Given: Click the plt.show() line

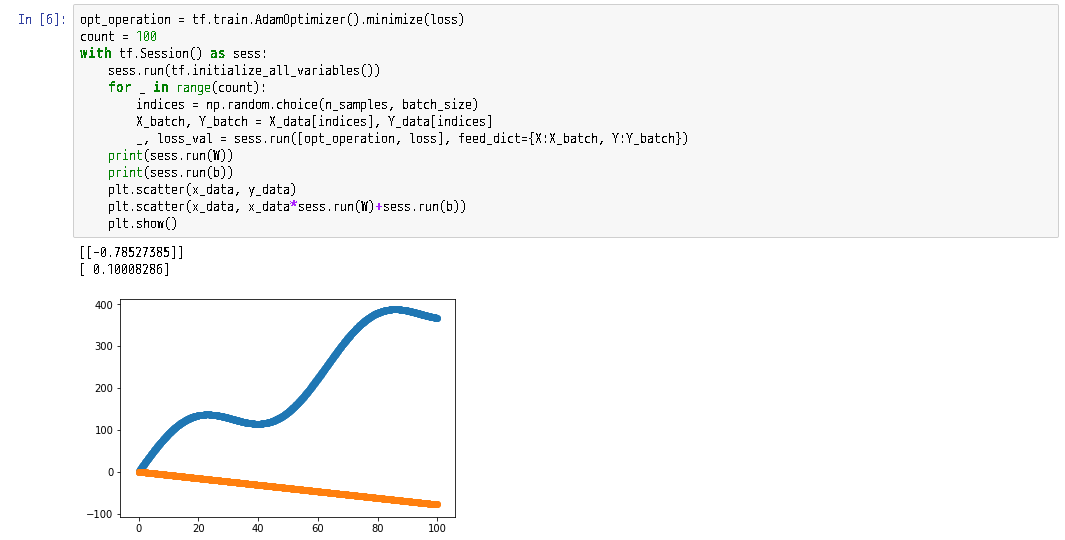Looking at the screenshot, I should point(142,223).
